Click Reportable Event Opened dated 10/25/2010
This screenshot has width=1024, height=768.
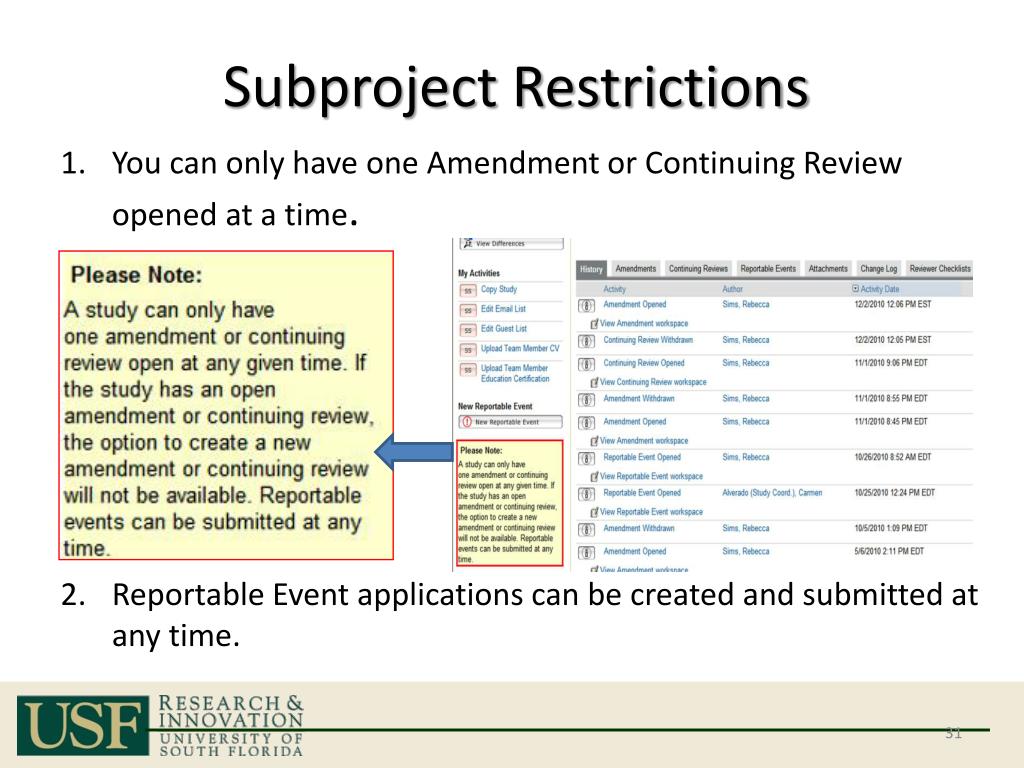(x=642, y=493)
